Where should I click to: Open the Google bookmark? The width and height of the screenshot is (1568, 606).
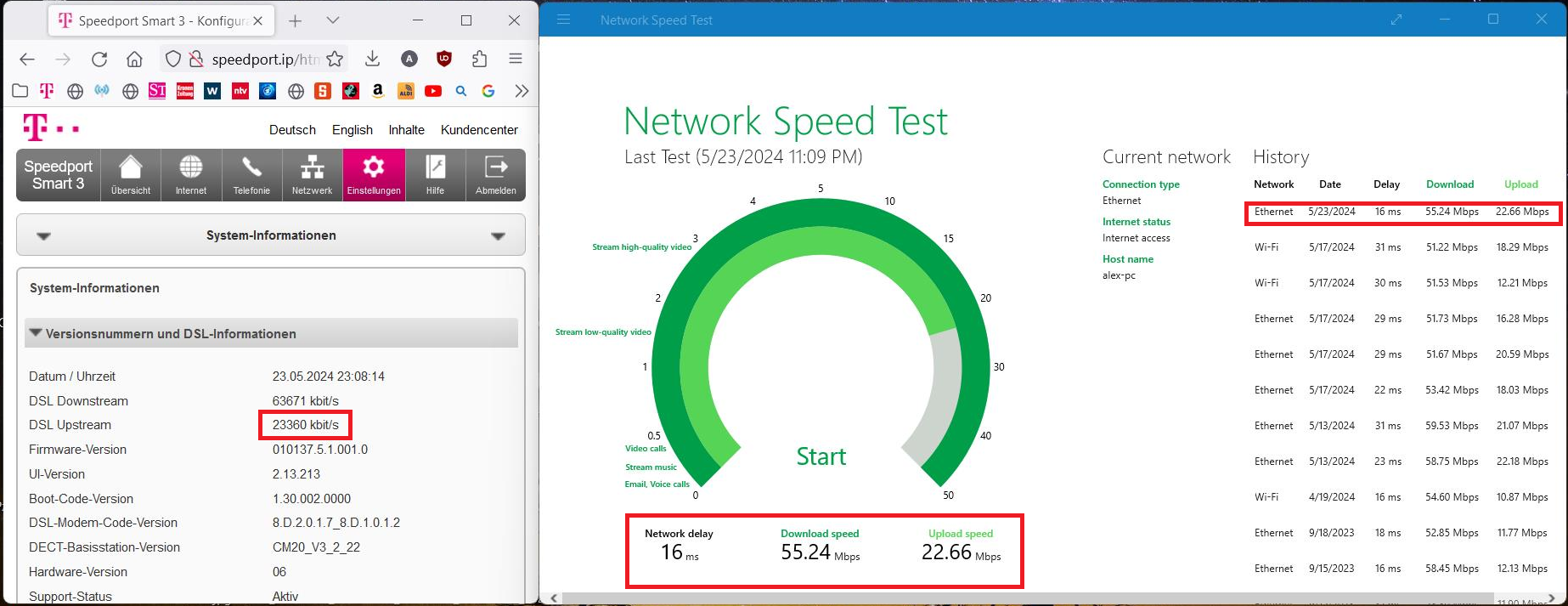(488, 91)
